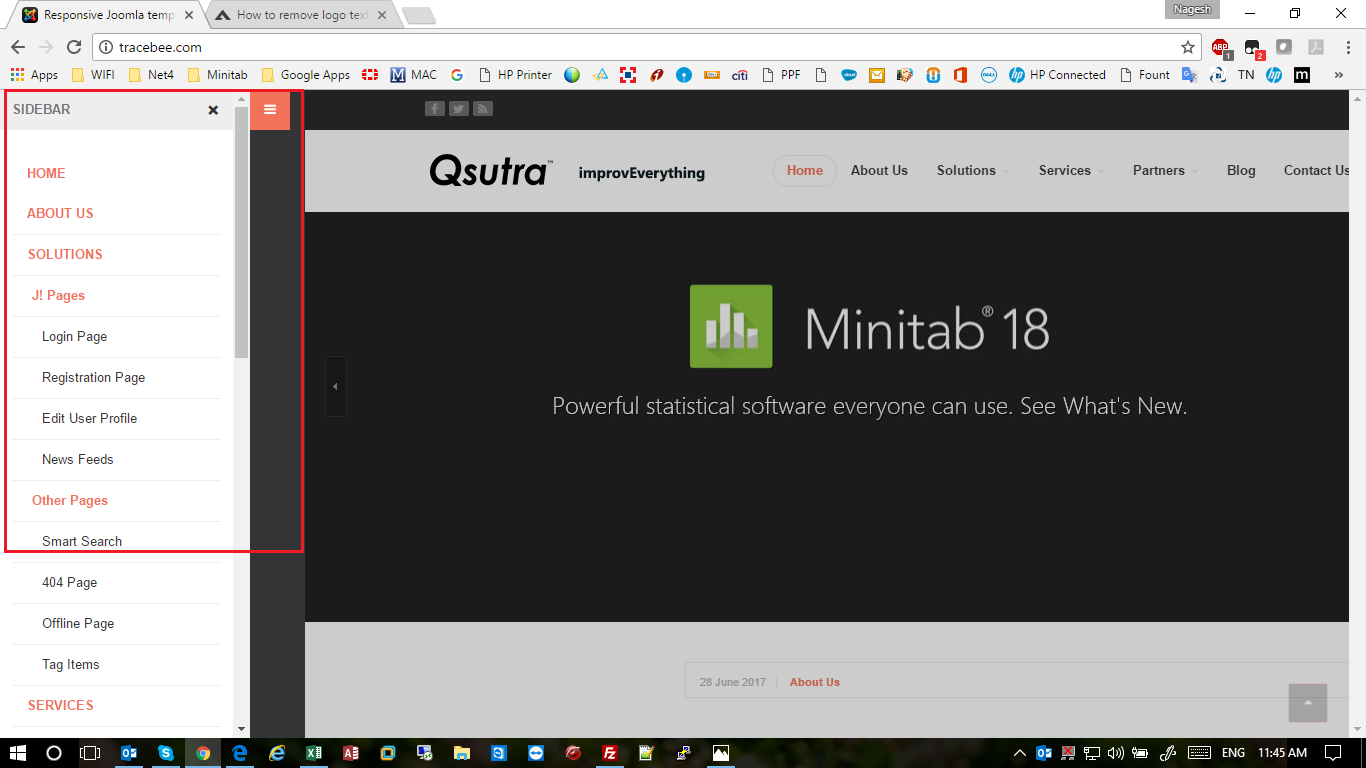This screenshot has height=768, width=1366.
Task: Open the WIFI bookmark folder
Action: (x=93, y=75)
